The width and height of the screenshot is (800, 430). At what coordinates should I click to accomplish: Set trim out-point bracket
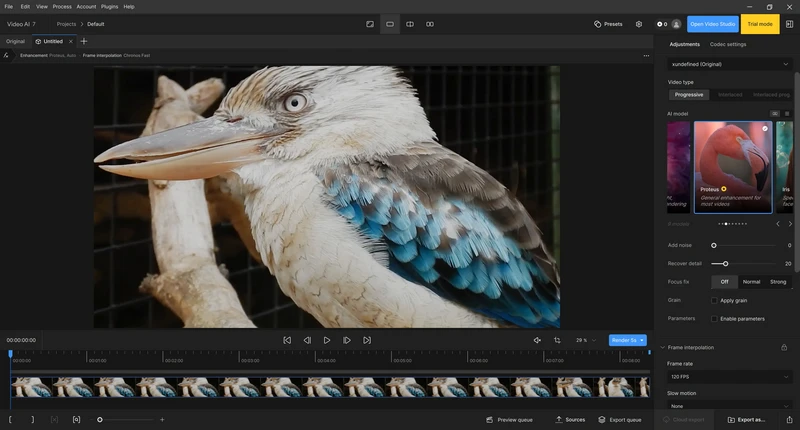pyautogui.click(x=33, y=420)
